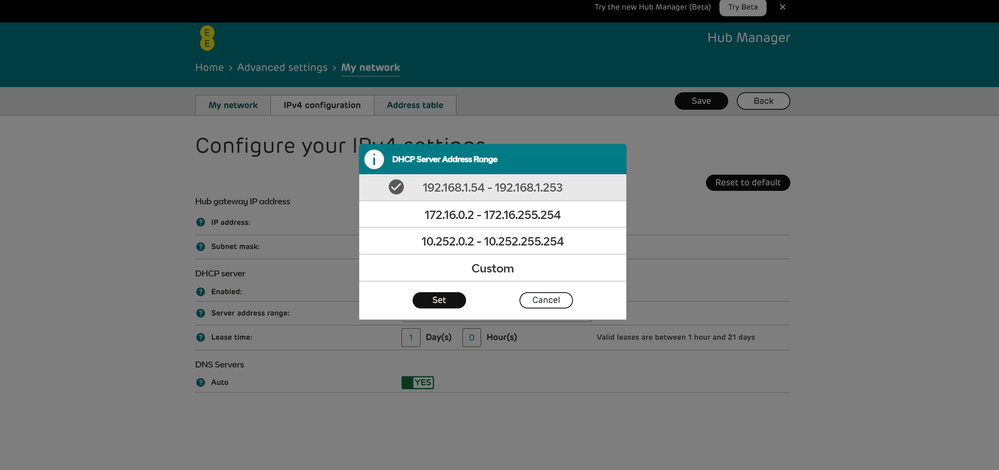The height and width of the screenshot is (470, 999).
Task: Click My network breadcrumb link
Action: [371, 68]
